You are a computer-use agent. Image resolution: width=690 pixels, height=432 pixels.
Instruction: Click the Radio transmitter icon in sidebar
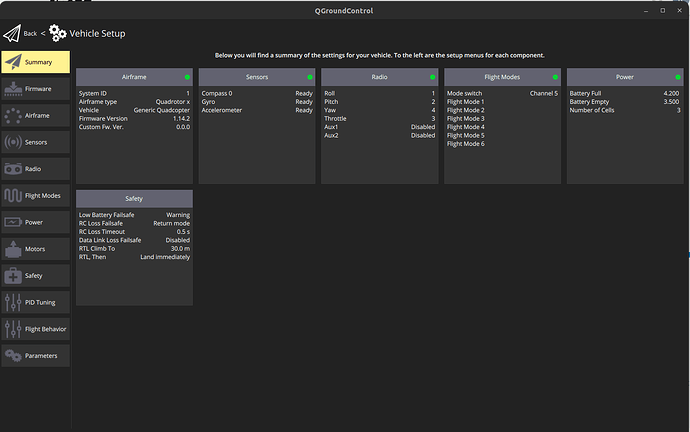12,169
